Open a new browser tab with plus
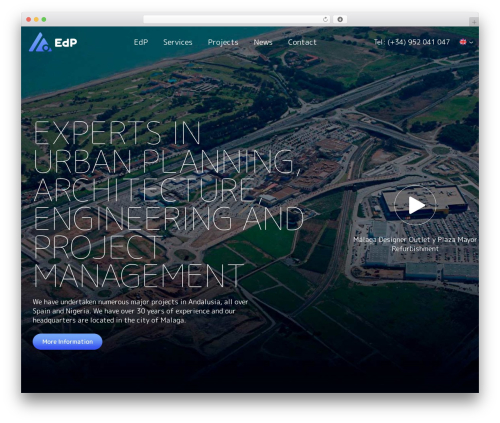 click(474, 22)
